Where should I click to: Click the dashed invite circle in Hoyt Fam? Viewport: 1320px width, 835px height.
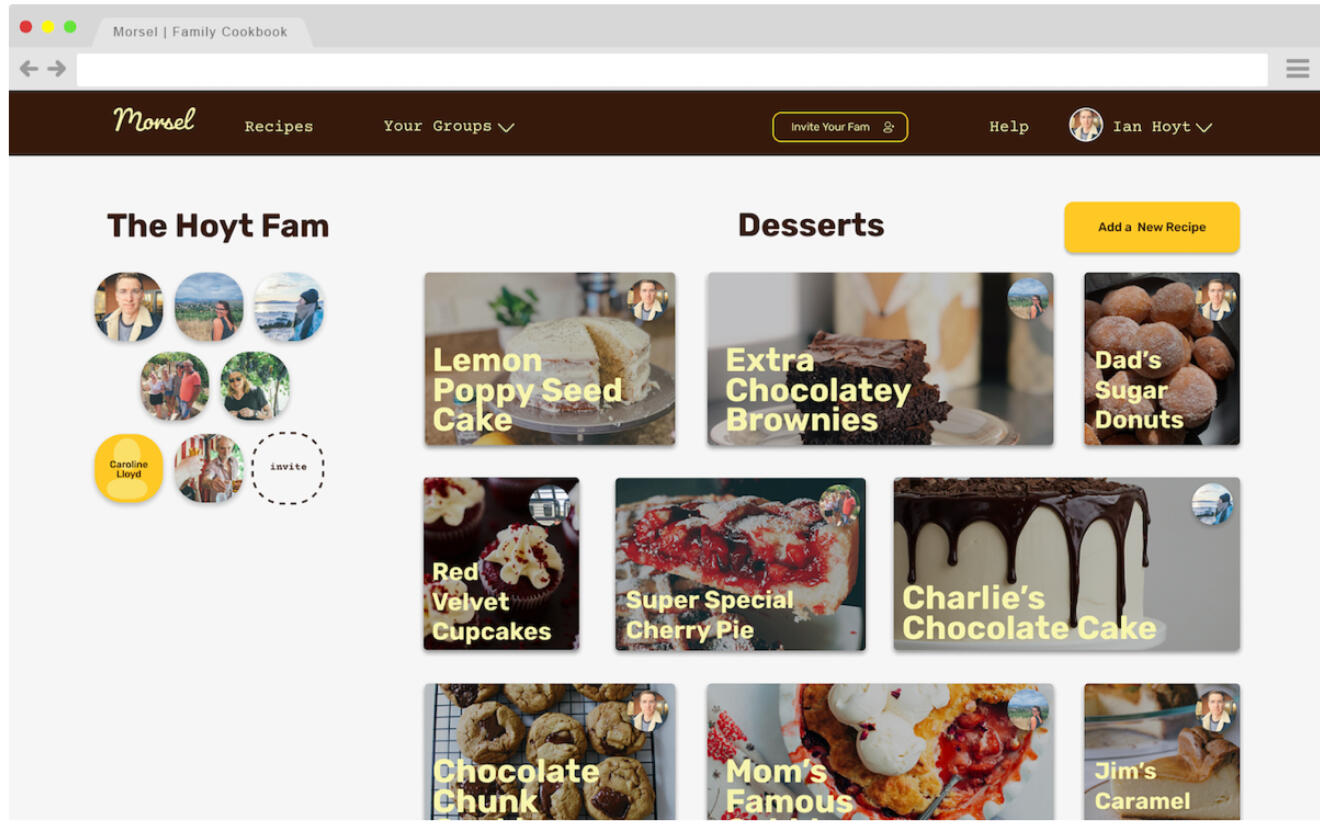pos(288,467)
